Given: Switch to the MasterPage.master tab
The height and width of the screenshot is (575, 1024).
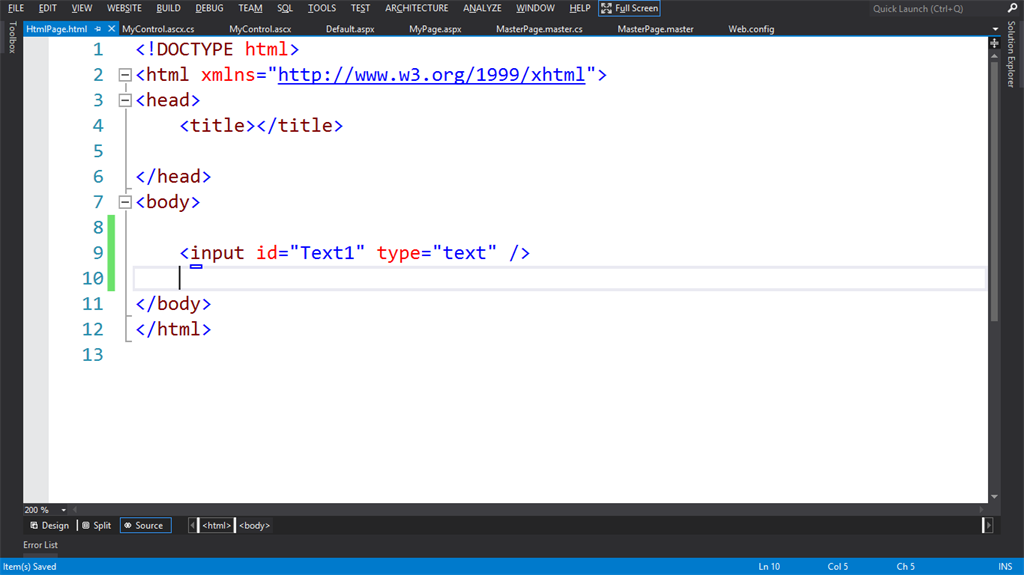Looking at the screenshot, I should pos(655,29).
